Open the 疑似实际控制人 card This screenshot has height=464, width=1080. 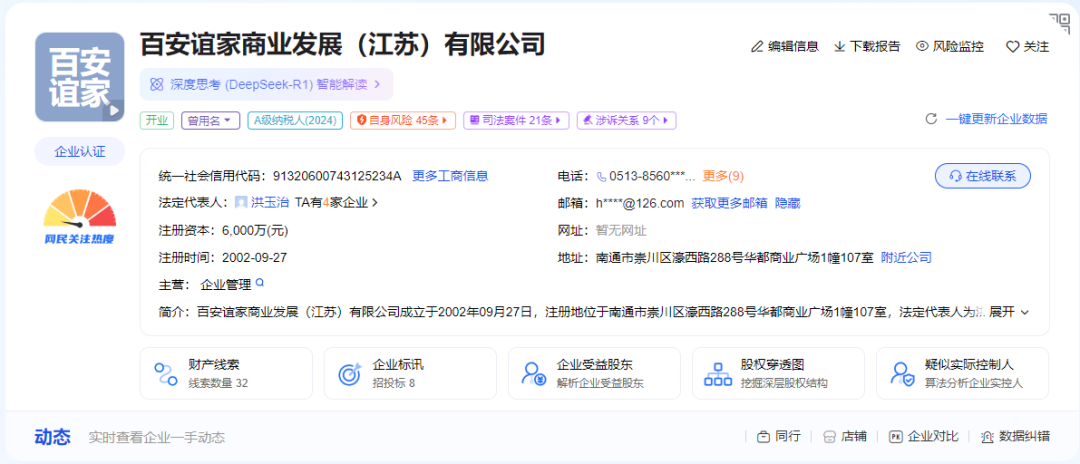pyautogui.click(x=962, y=373)
